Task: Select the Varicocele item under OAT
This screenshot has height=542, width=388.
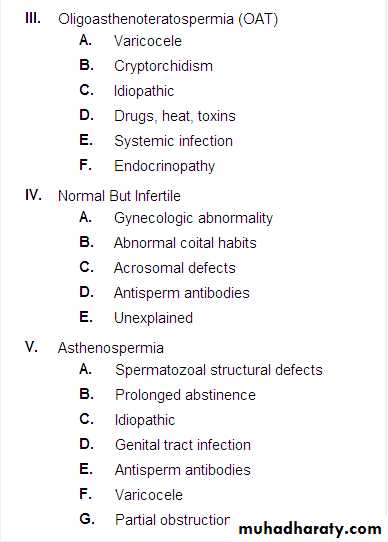Action: (x=148, y=41)
